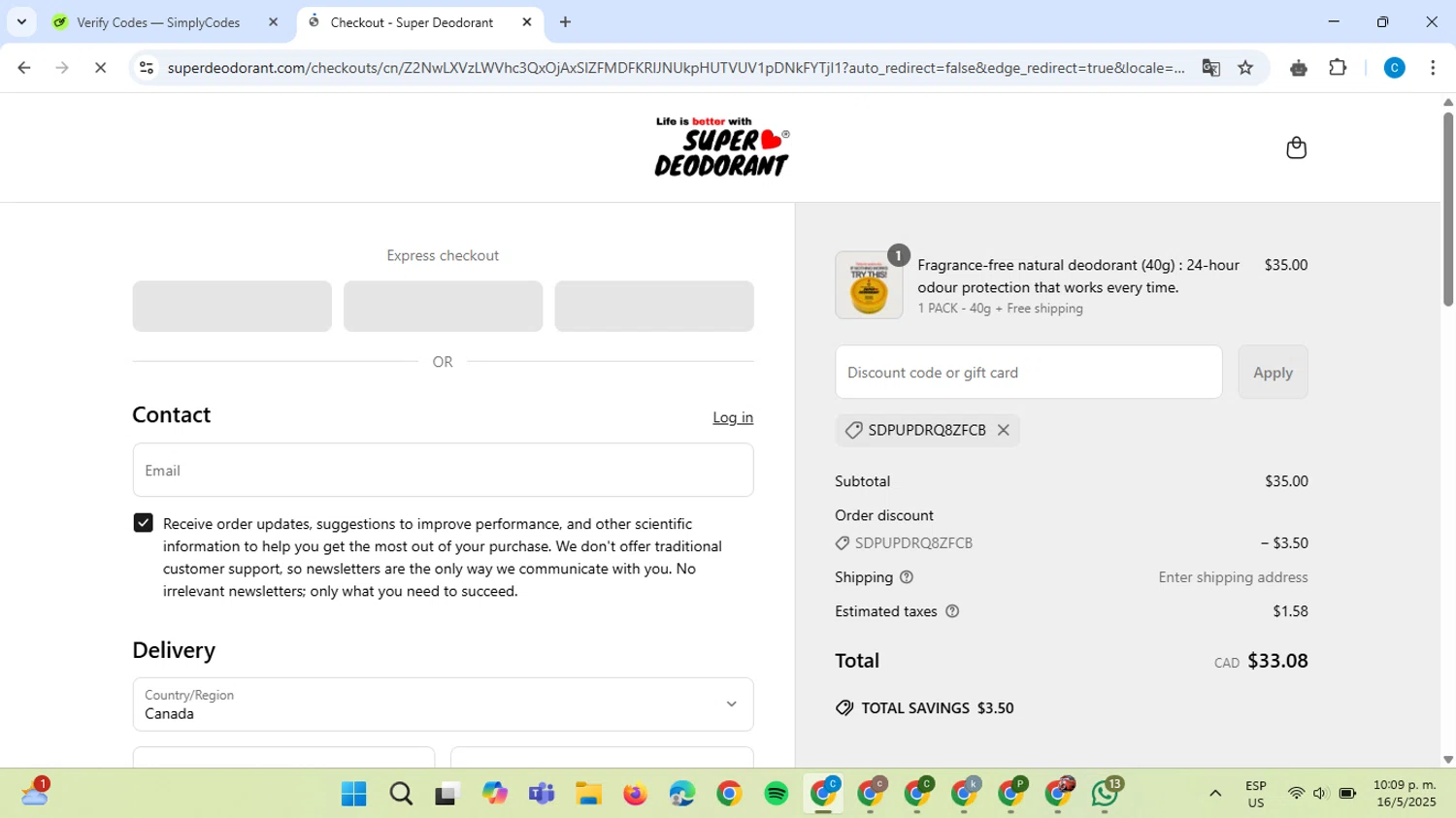Open the weather widget on taskbar

coord(35,793)
